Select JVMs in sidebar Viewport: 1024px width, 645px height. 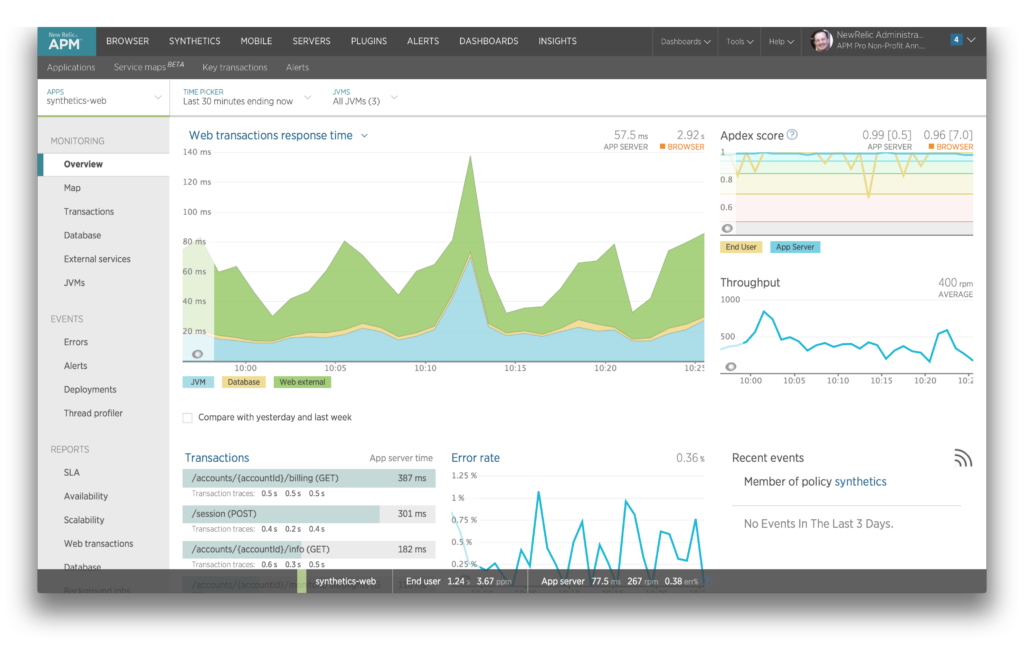coord(74,283)
